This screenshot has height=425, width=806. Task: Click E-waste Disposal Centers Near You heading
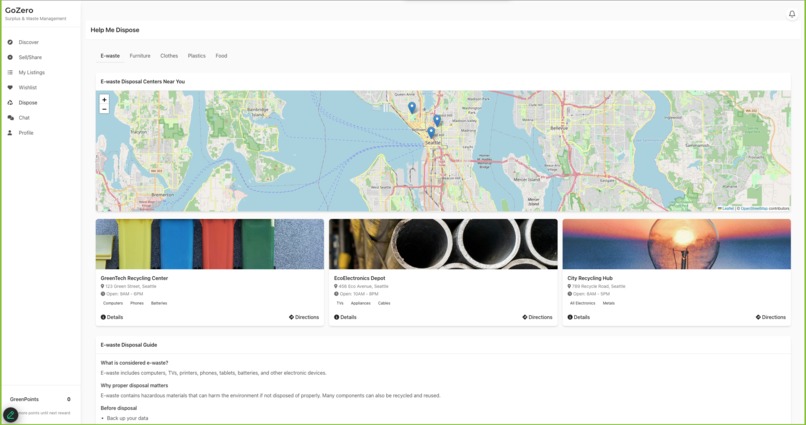[x=142, y=81]
